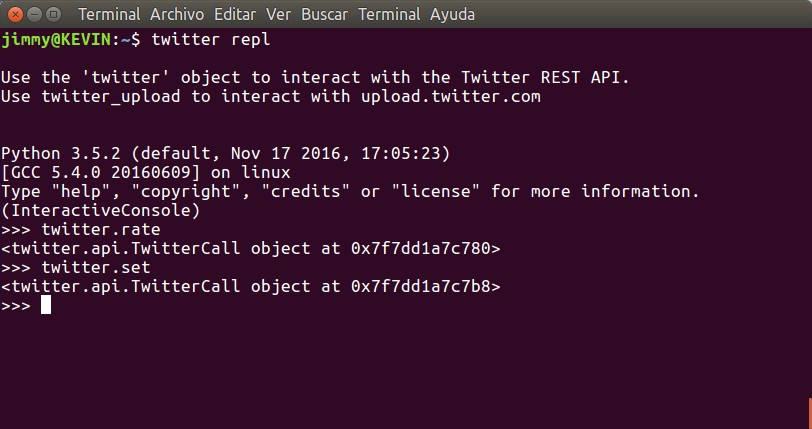
Task: Click the jimmy@KEVIN green prompt
Action: (x=60, y=39)
